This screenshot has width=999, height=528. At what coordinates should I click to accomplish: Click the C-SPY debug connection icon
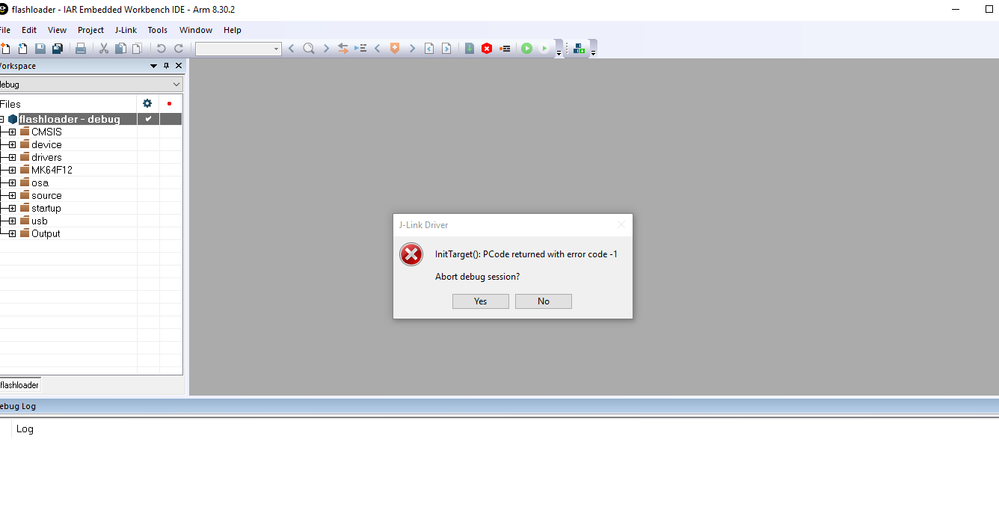(579, 48)
